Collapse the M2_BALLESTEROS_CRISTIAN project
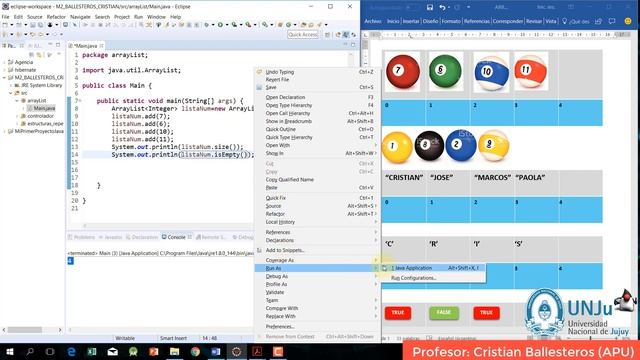 tap(4, 78)
